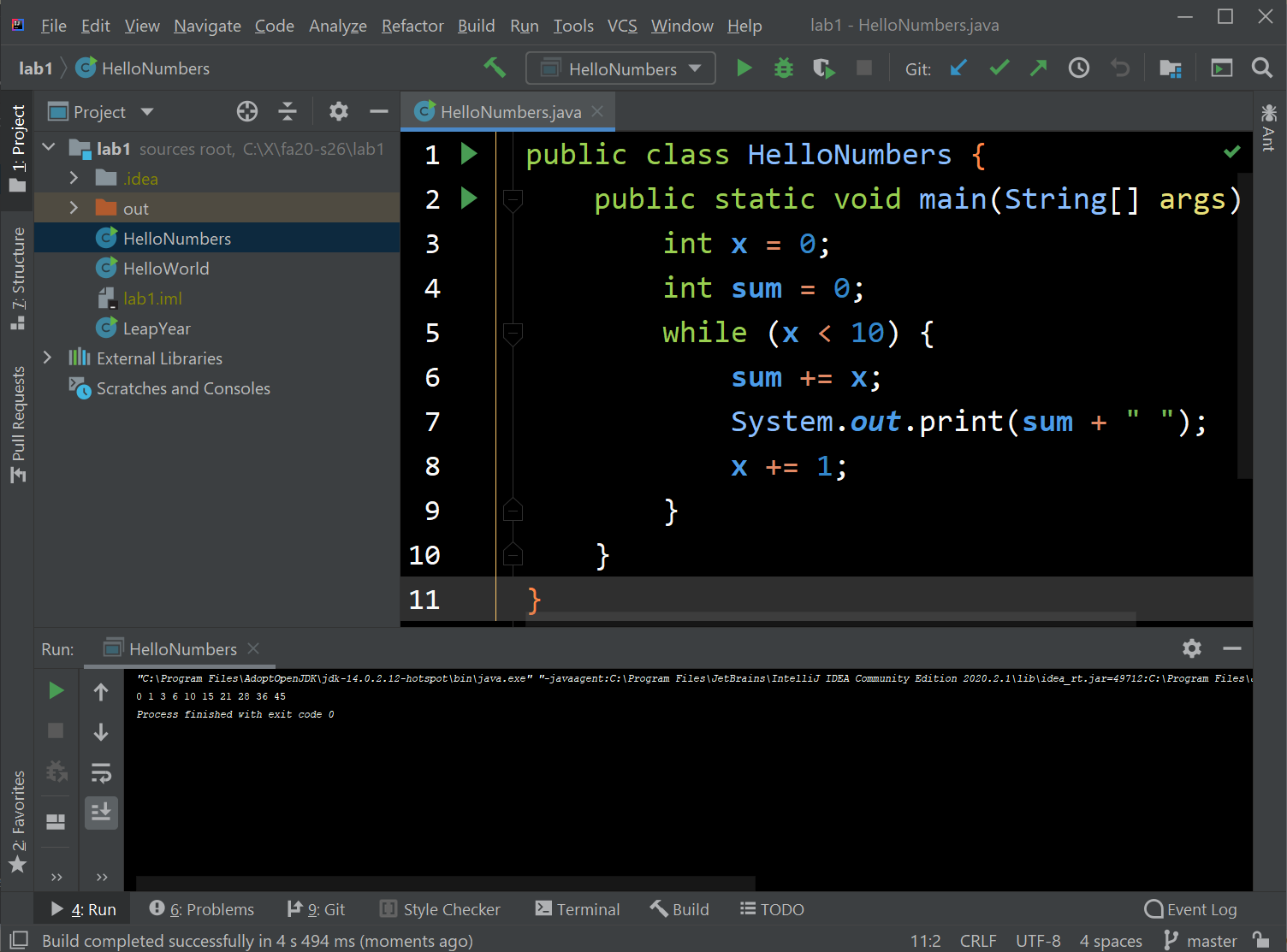
Task: Expand the out folder
Action: pos(74,208)
